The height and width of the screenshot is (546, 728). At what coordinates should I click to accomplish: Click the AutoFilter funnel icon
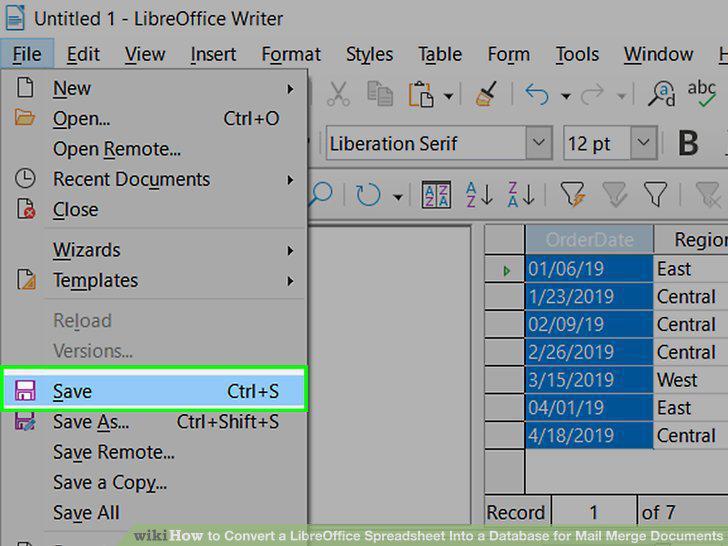click(572, 195)
